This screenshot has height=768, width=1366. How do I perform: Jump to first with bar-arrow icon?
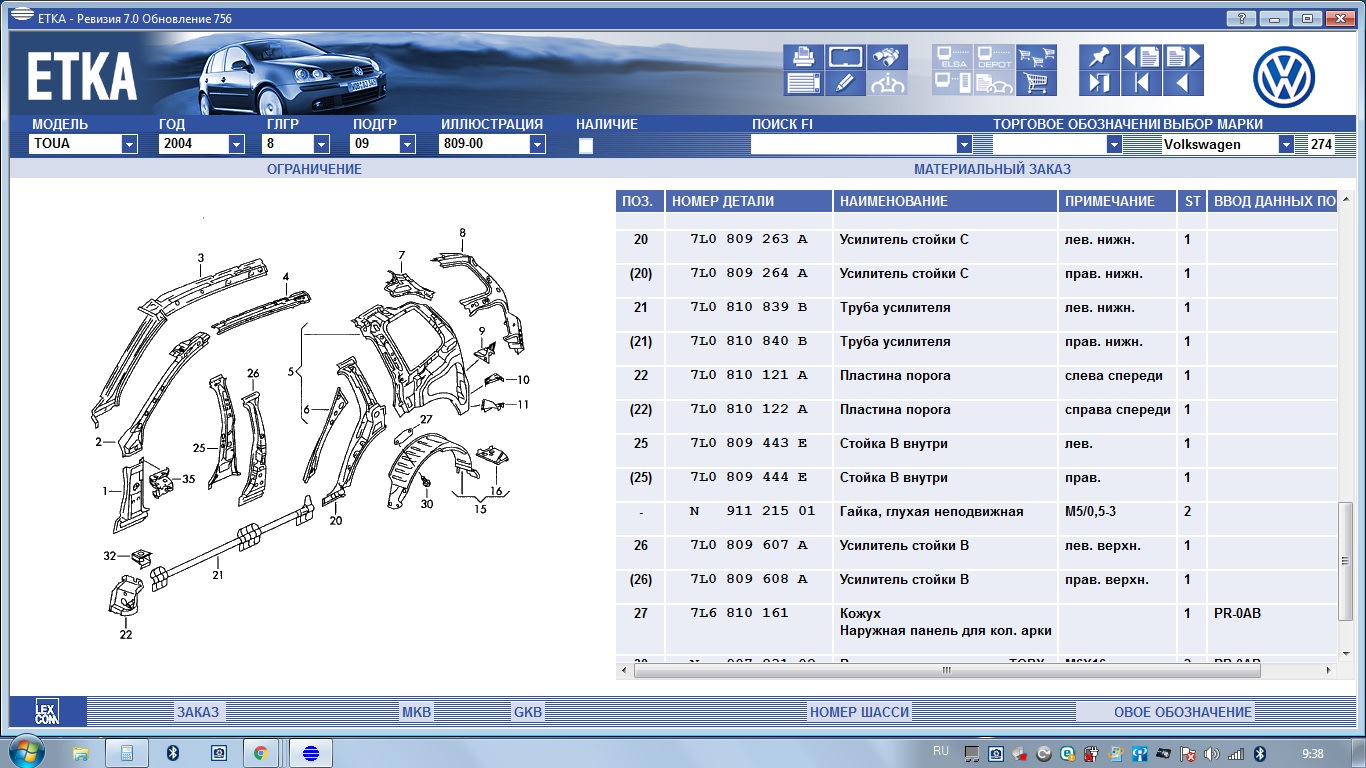pyautogui.click(x=1141, y=84)
